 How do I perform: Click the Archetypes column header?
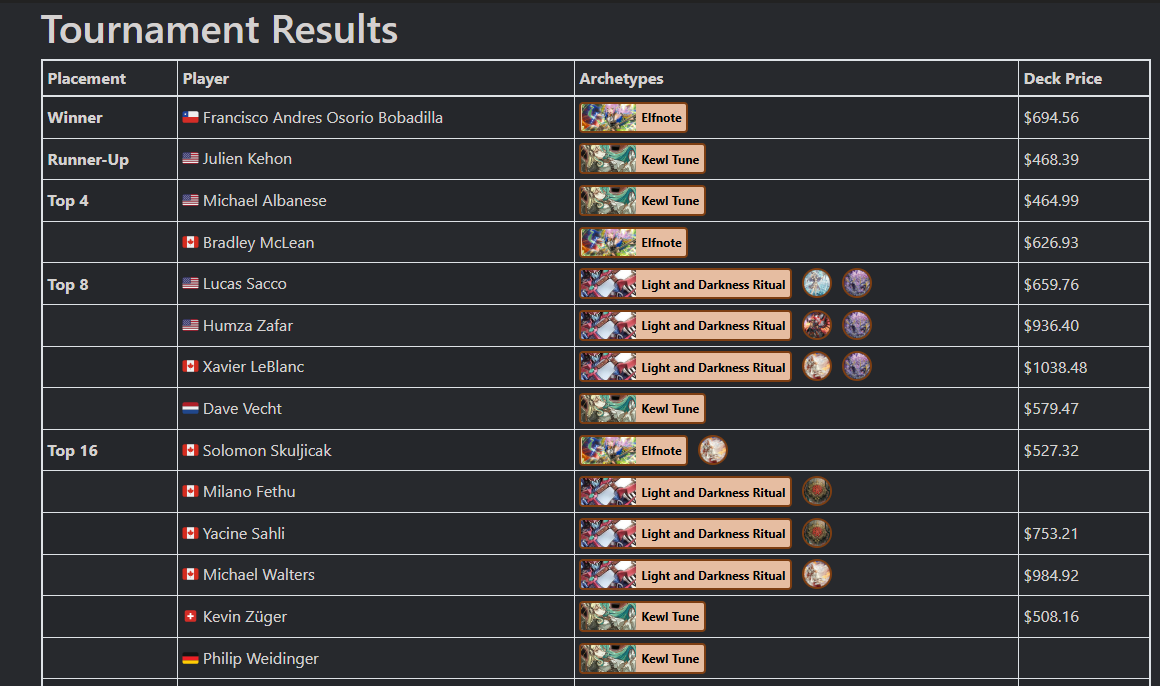click(621, 78)
